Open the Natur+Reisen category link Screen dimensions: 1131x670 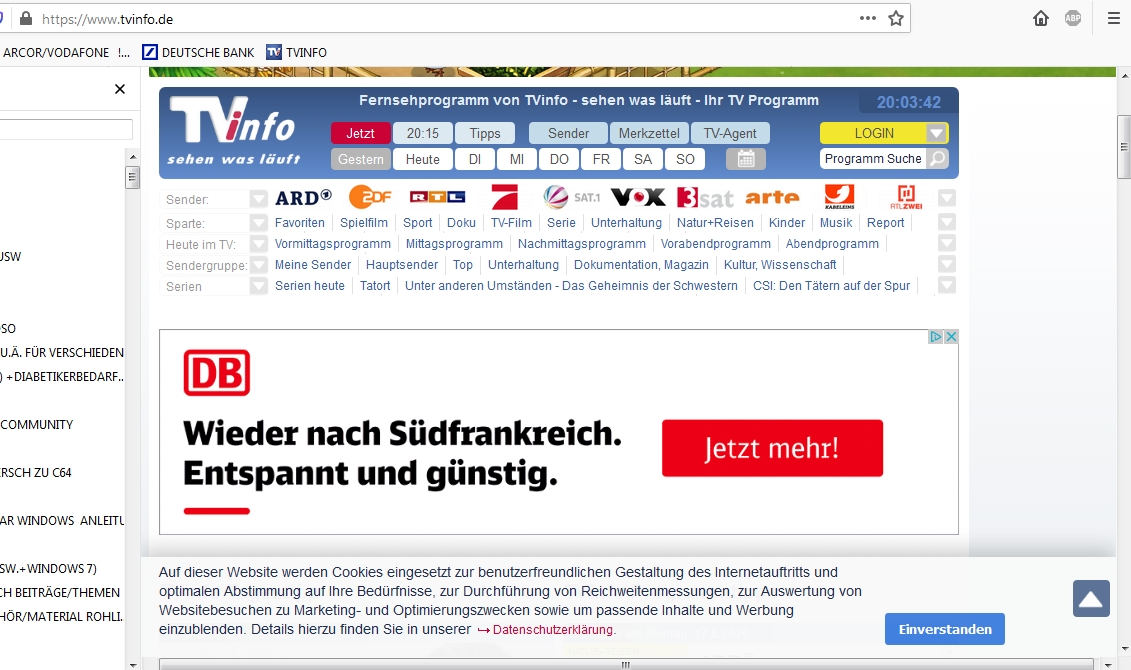pyautogui.click(x=715, y=223)
